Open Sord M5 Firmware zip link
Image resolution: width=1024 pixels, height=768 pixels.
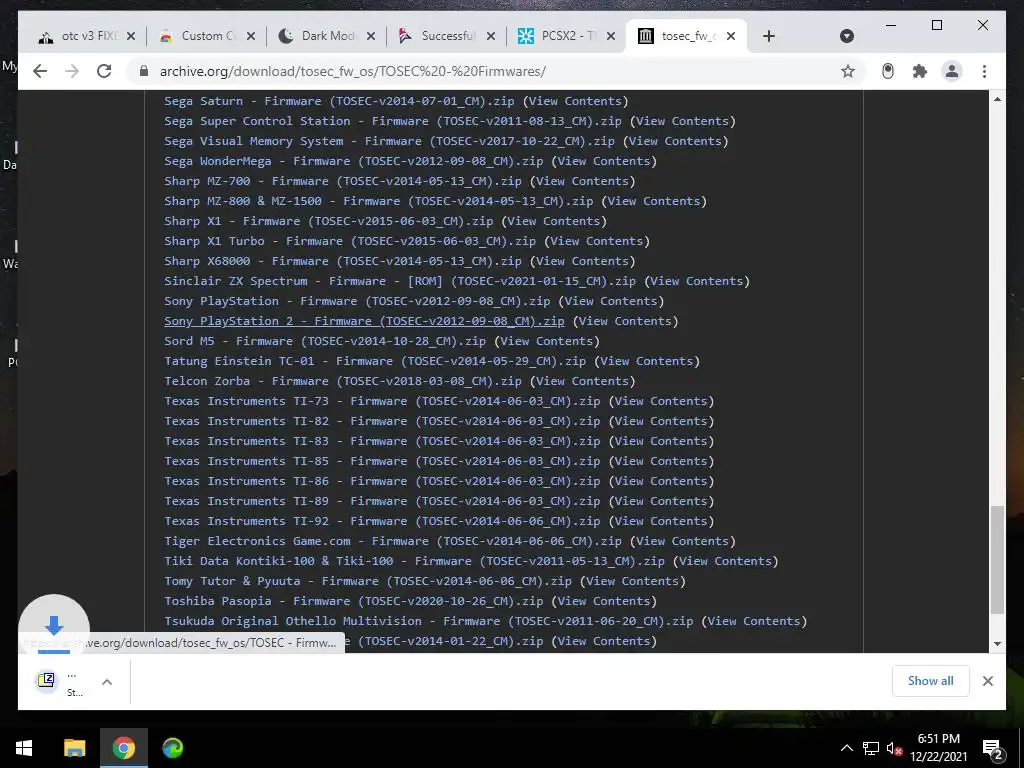pos(325,341)
